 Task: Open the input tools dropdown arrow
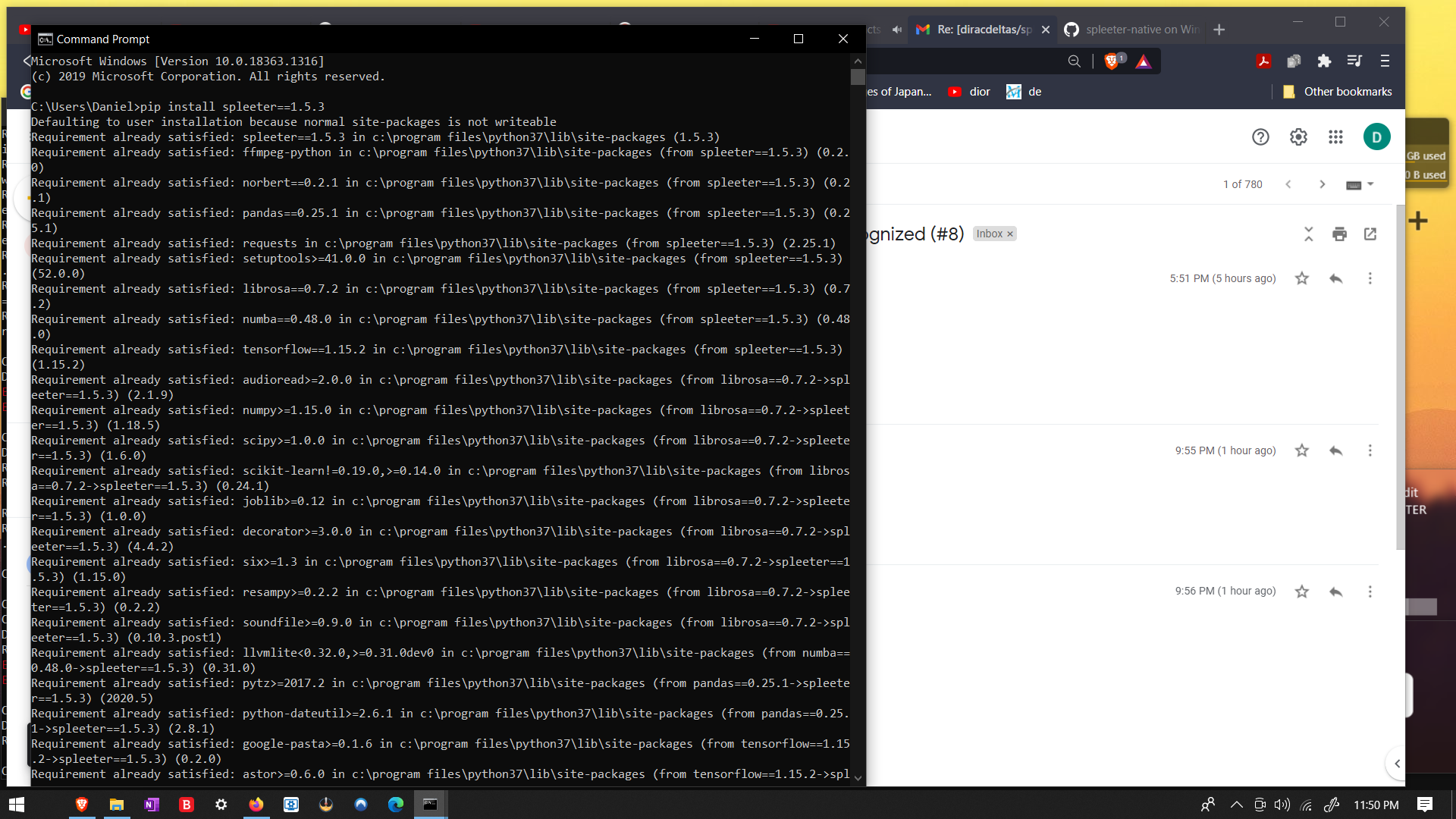click(x=1370, y=184)
